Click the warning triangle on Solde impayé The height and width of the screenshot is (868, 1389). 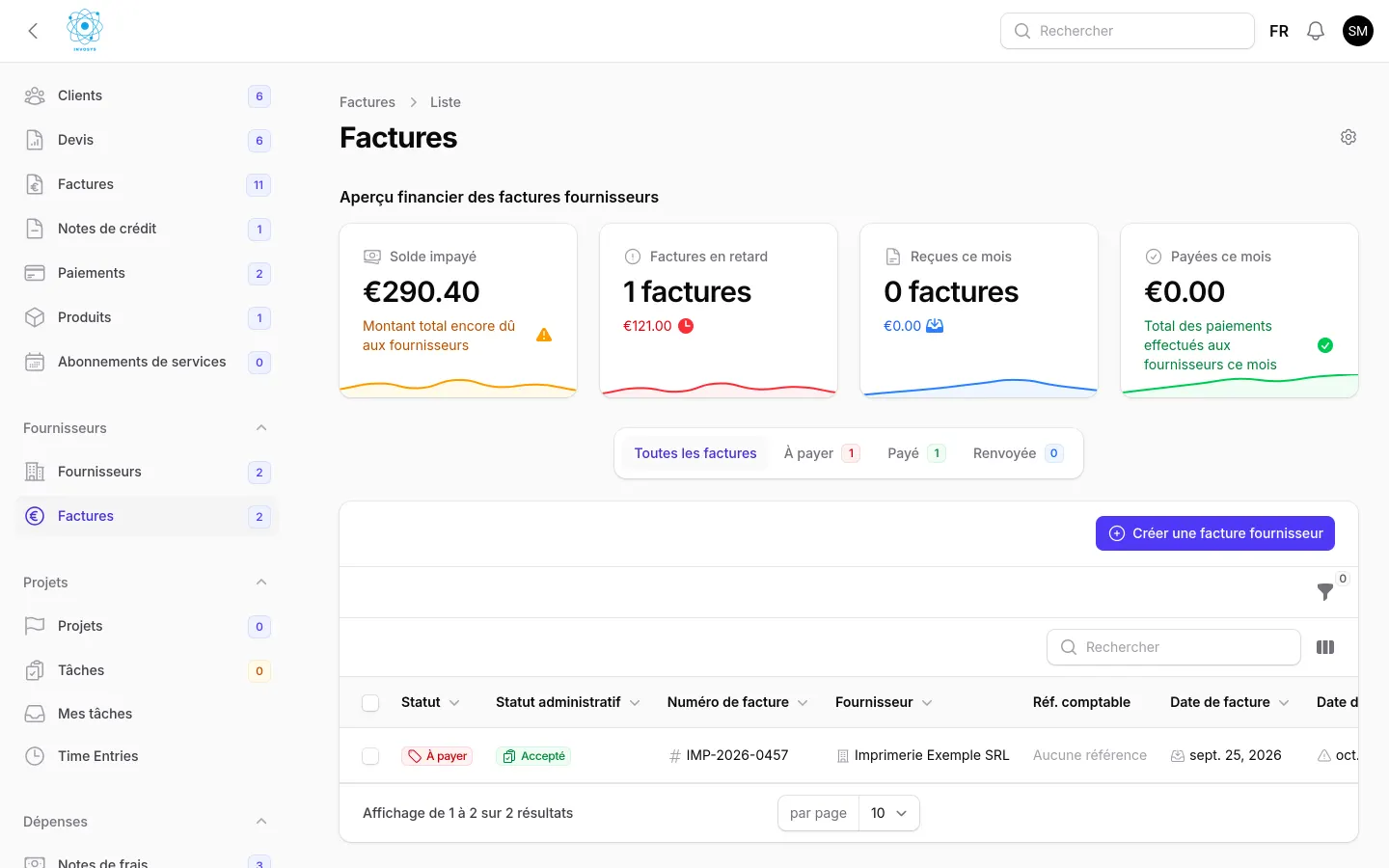544,335
